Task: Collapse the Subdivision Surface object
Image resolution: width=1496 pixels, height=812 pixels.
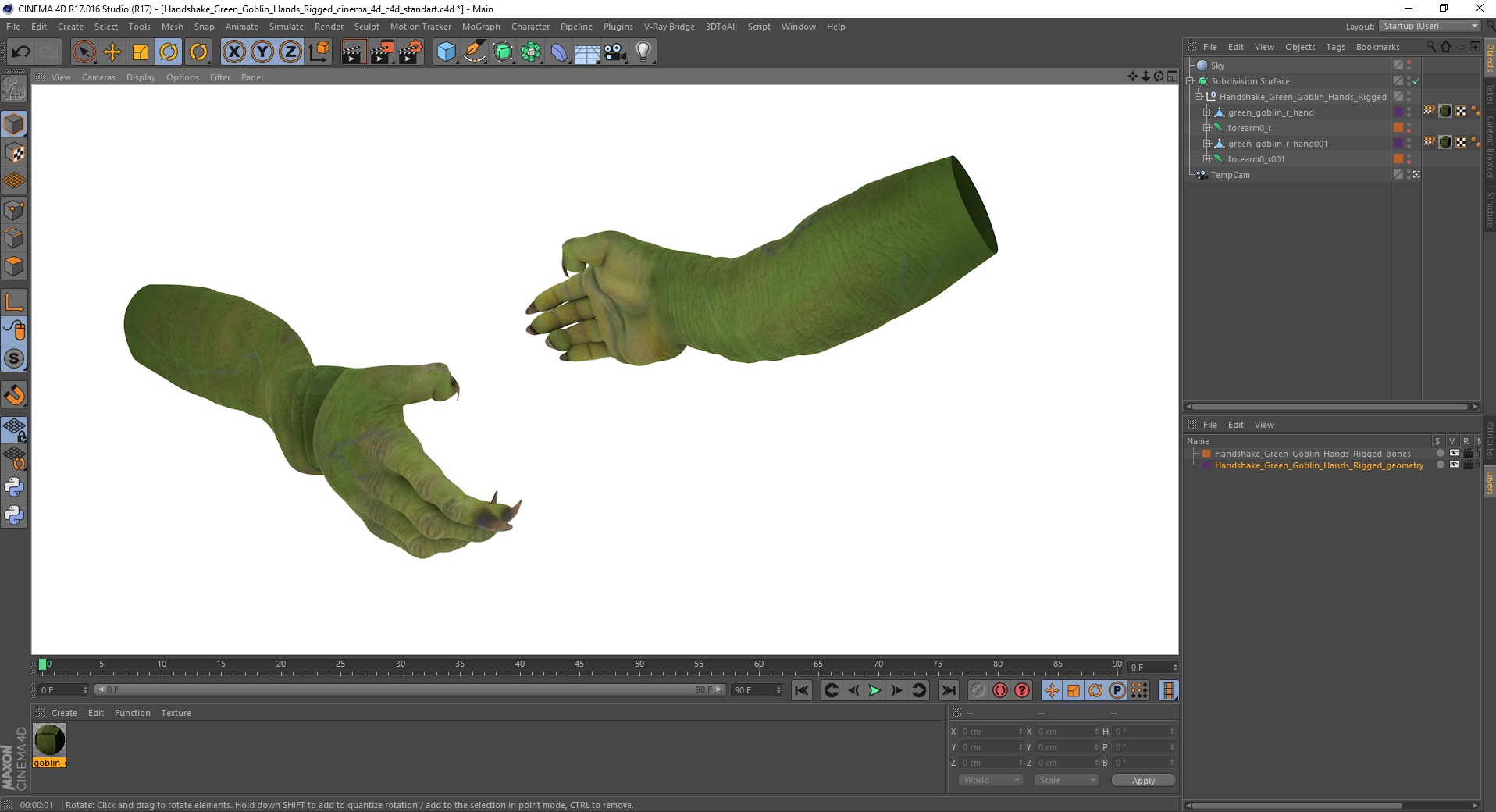Action: 1190,81
